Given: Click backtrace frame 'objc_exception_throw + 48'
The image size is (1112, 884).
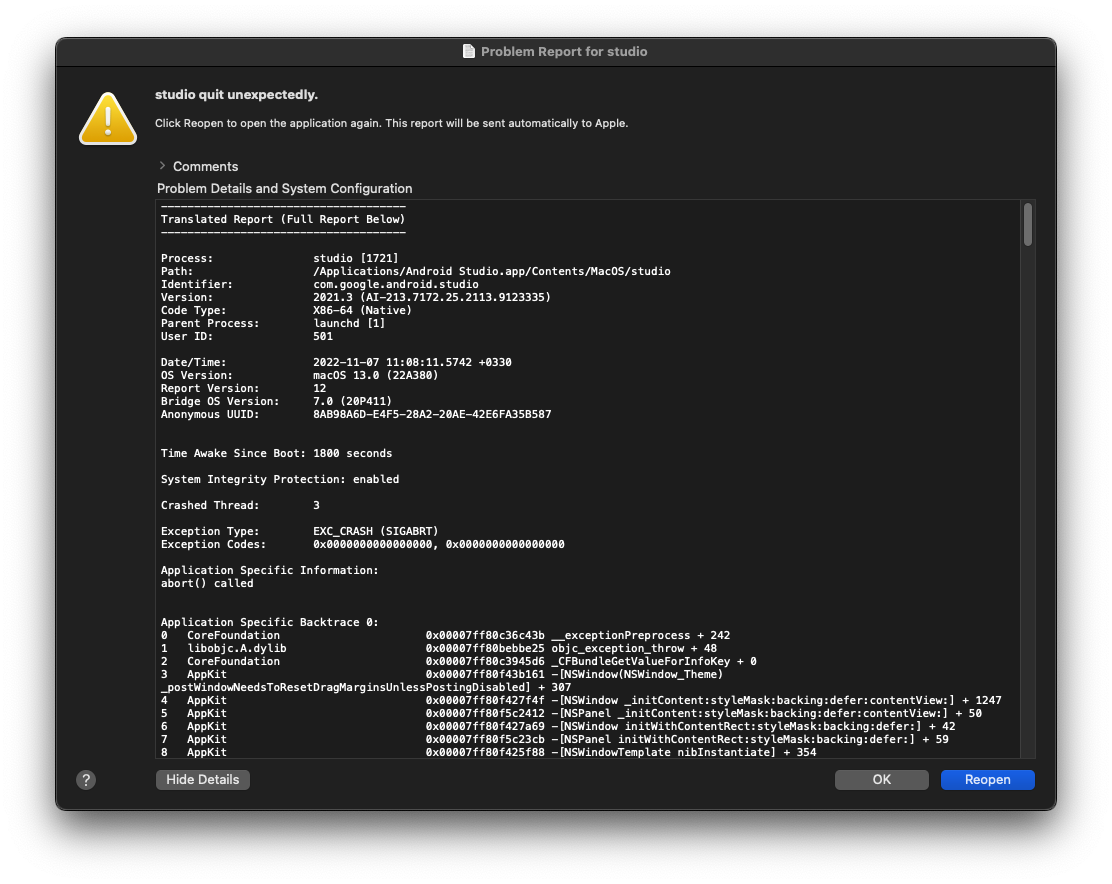Looking at the screenshot, I should (634, 648).
